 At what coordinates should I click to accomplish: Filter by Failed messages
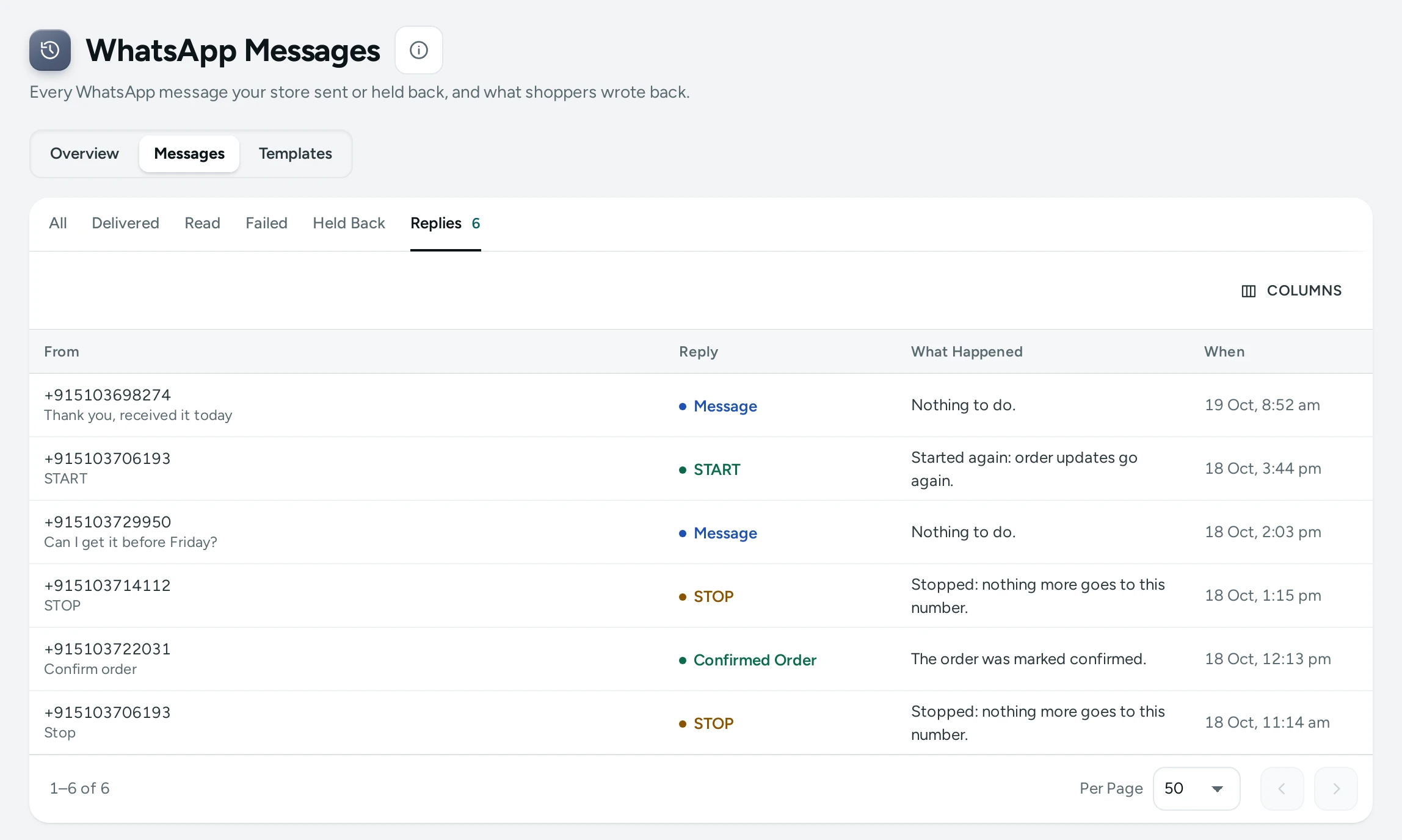266,223
